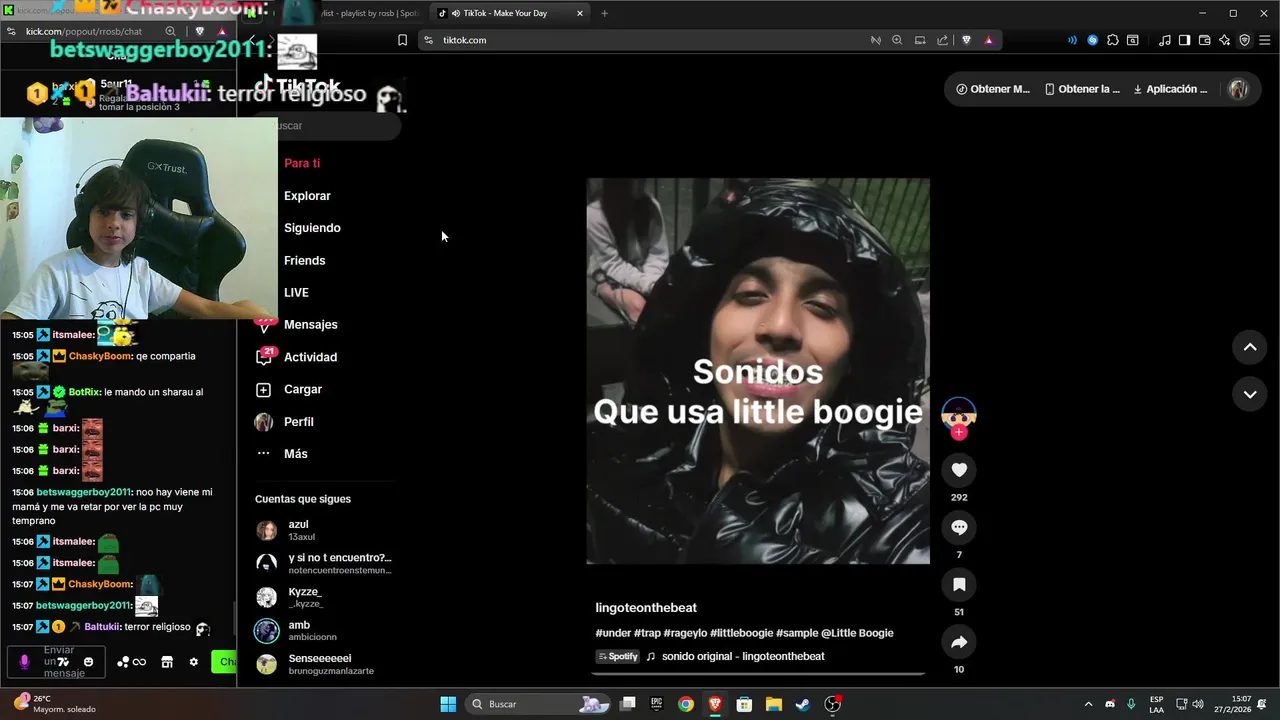Open the Shazam extension icon
This screenshot has height=720, width=1280.
1092,40
